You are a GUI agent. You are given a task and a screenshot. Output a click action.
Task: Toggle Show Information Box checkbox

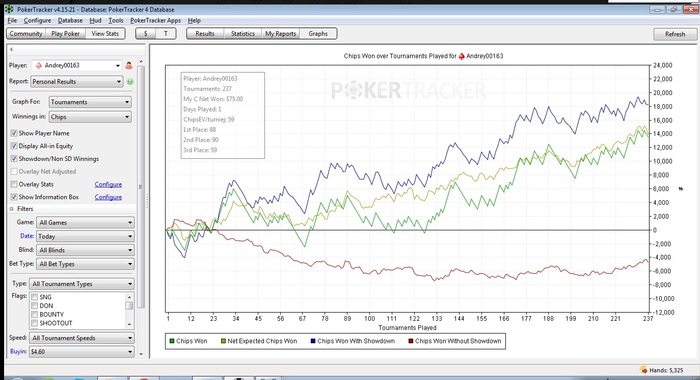coord(14,197)
